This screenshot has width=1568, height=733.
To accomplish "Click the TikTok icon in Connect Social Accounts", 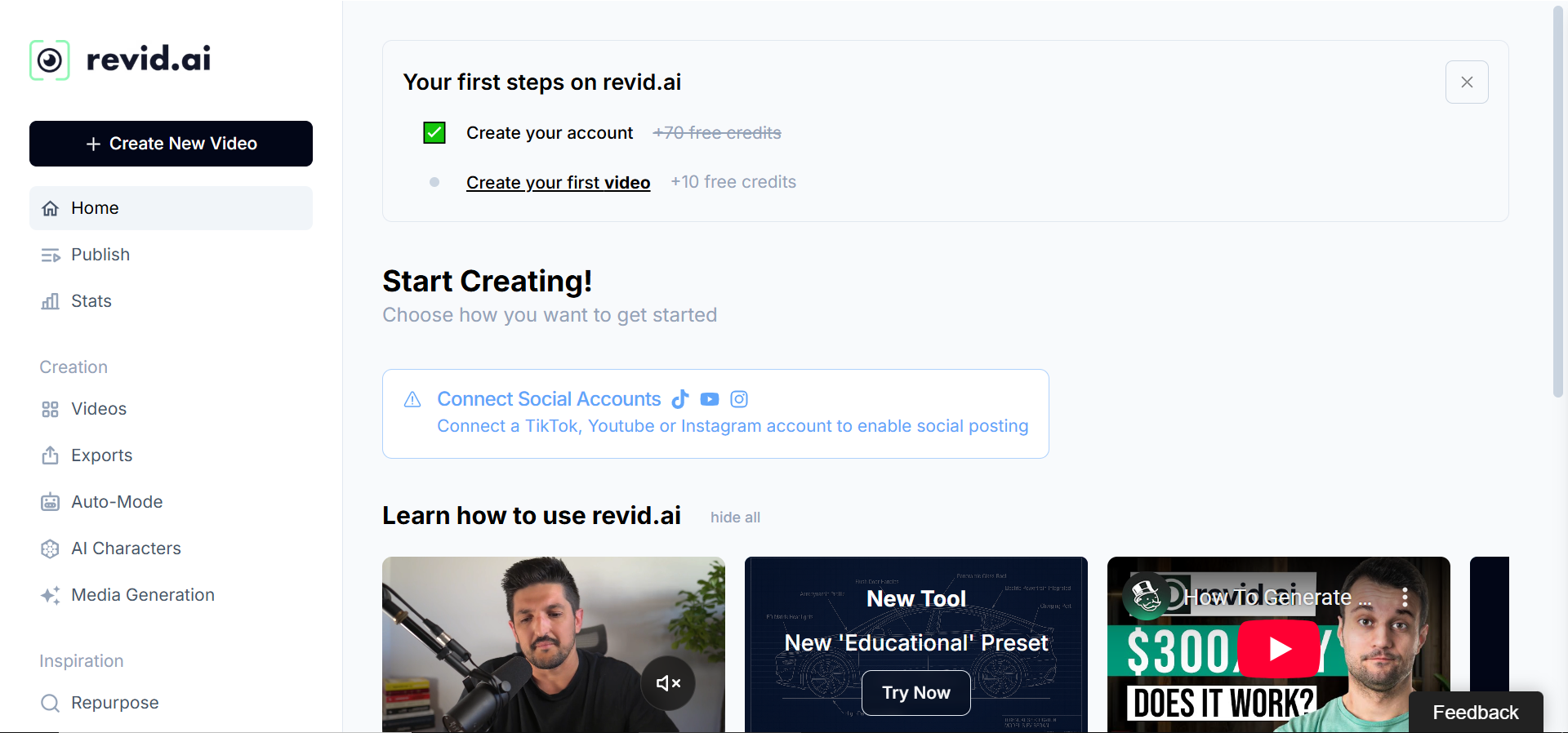I will [x=680, y=399].
